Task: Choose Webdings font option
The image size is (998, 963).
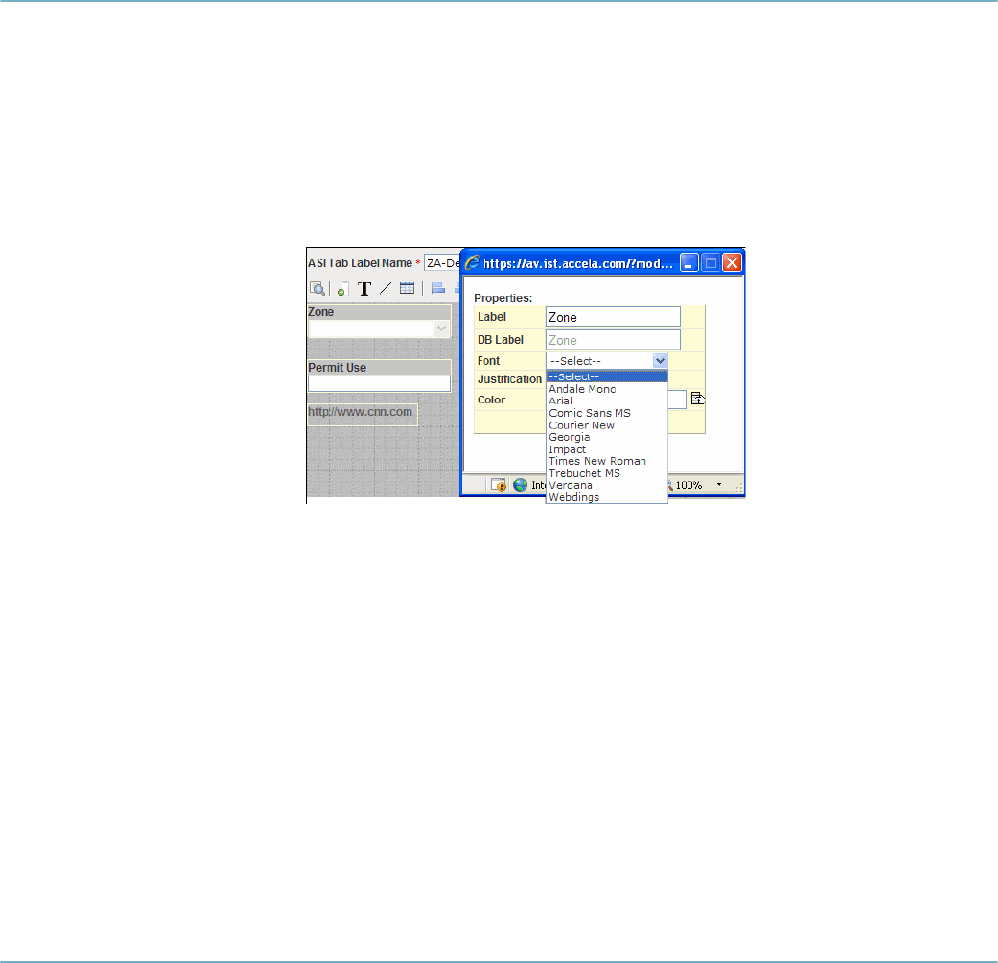Action: pyautogui.click(x=607, y=498)
